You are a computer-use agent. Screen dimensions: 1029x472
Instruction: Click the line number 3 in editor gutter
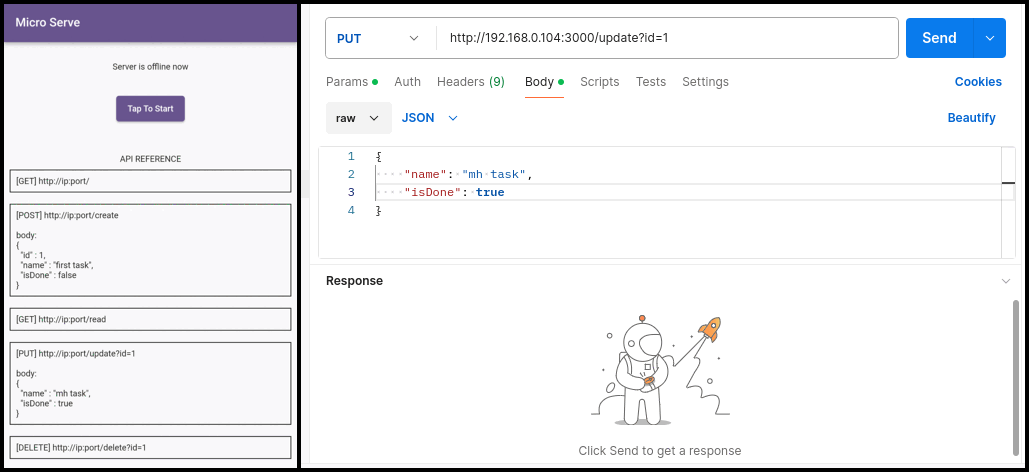tap(351, 192)
